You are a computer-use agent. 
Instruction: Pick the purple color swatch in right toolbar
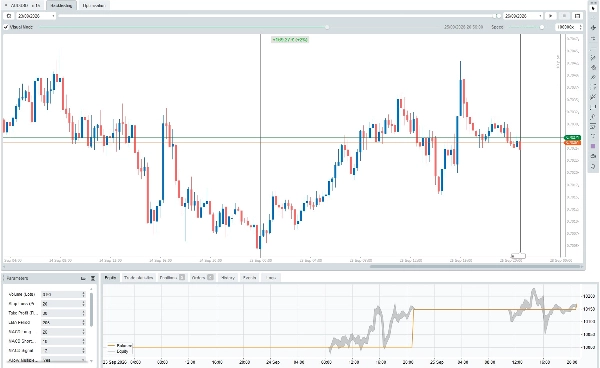pyautogui.click(x=593, y=146)
